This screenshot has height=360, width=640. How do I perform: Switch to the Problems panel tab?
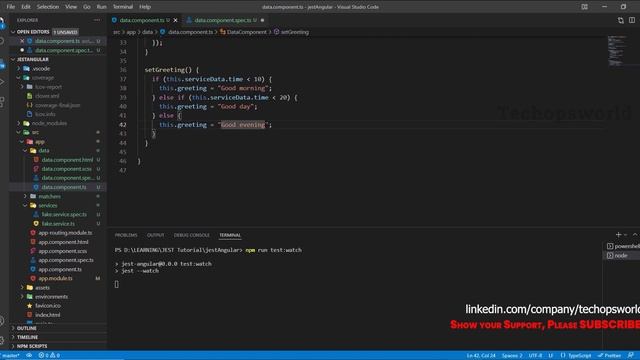(x=126, y=235)
